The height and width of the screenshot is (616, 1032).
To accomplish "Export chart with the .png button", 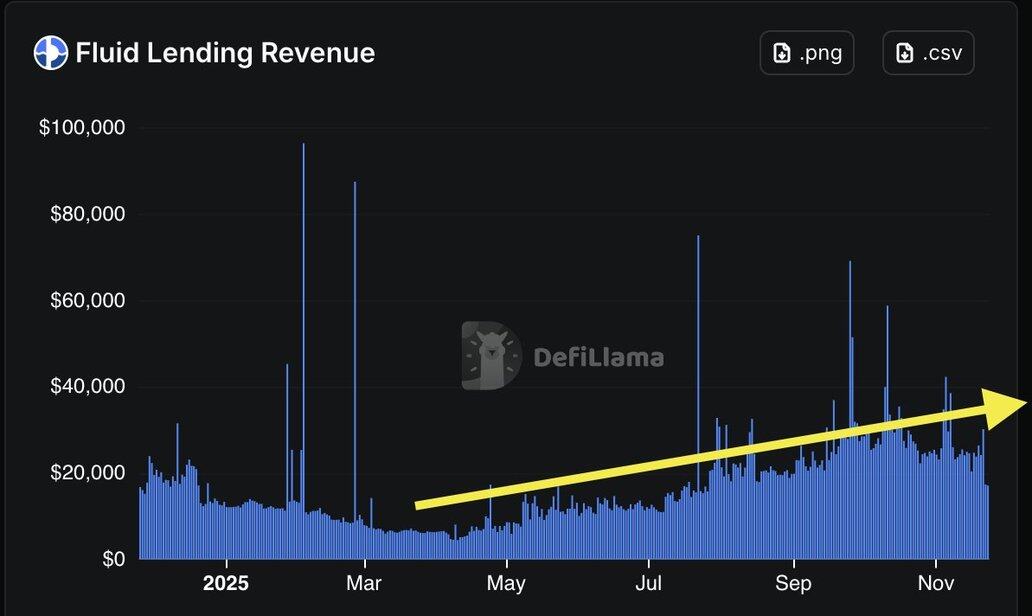I will (807, 53).
